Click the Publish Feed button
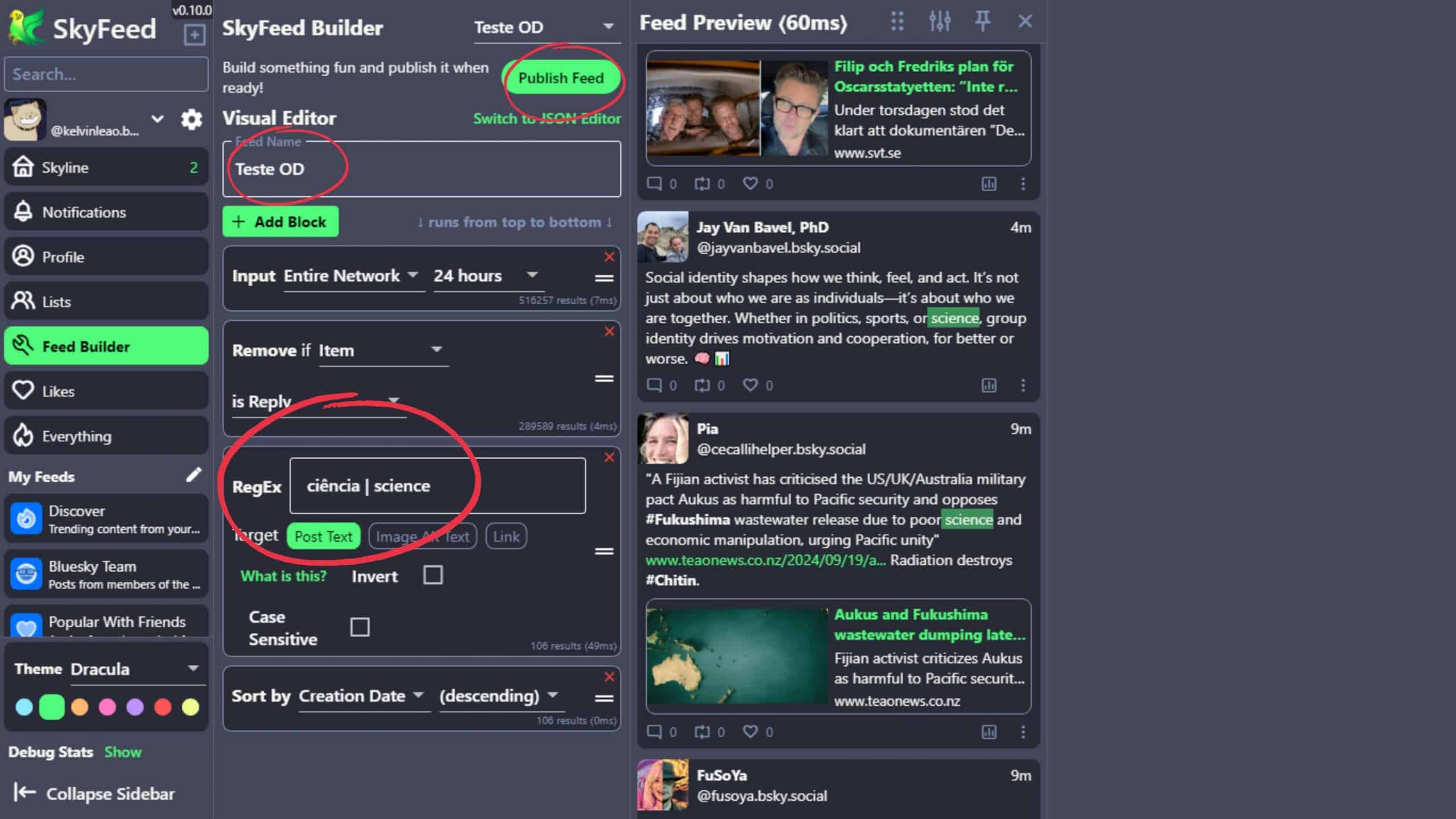The height and width of the screenshot is (819, 1456). click(x=561, y=78)
